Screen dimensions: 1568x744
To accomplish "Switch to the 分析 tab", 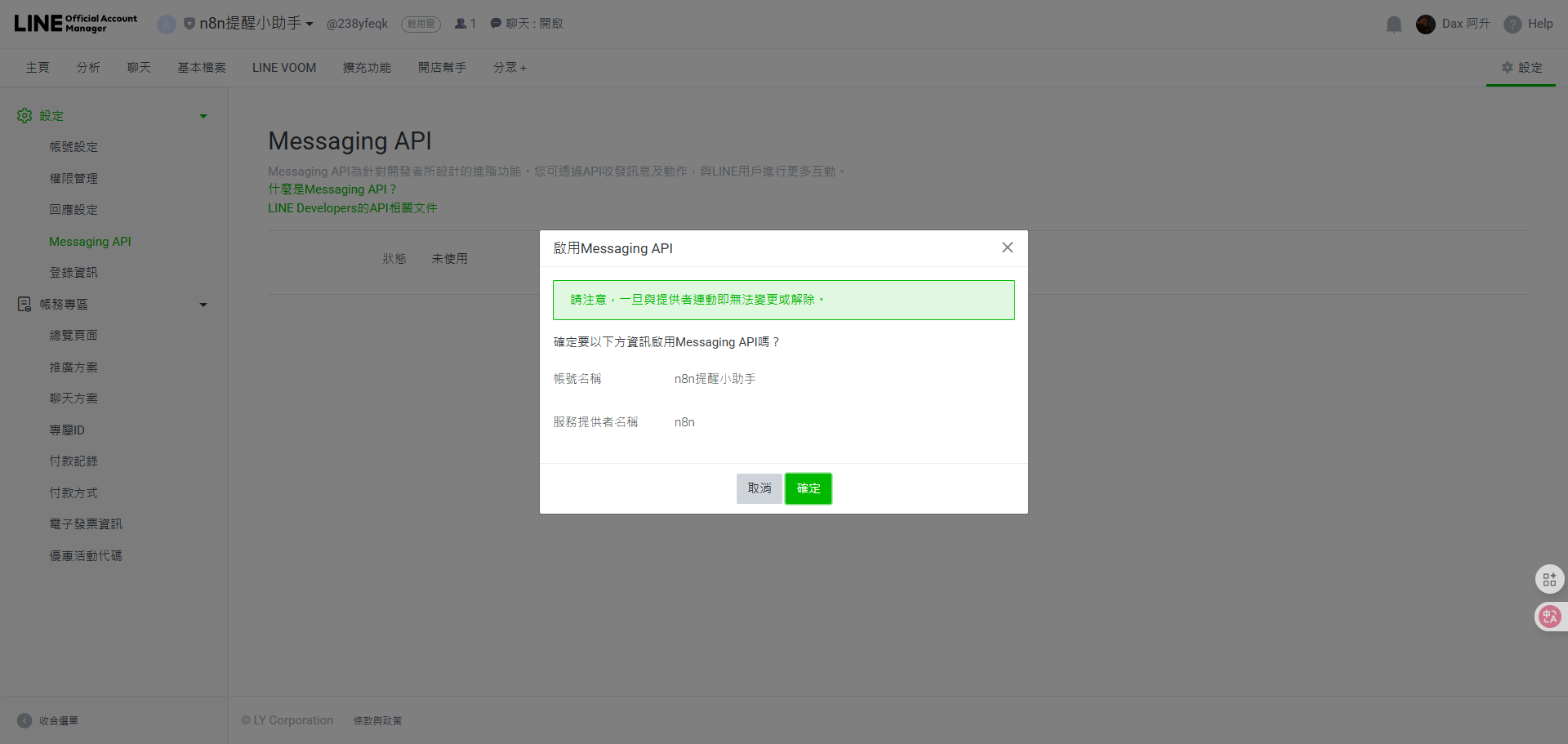I will point(88,67).
